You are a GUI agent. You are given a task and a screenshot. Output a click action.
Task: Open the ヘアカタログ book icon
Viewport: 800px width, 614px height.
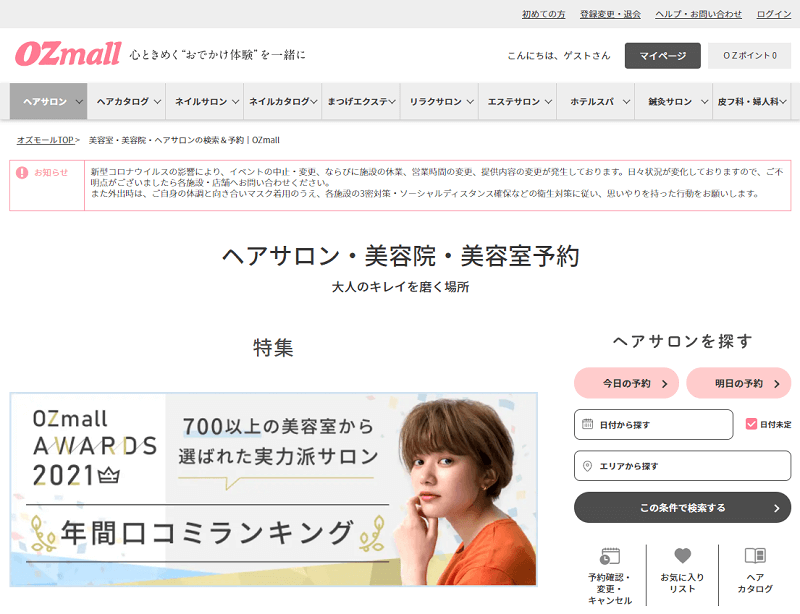(x=755, y=555)
